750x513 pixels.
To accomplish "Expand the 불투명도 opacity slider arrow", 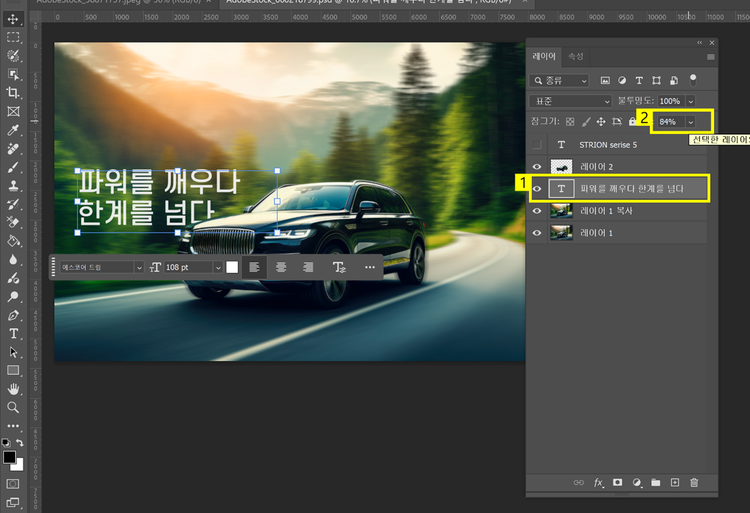I will pos(691,101).
